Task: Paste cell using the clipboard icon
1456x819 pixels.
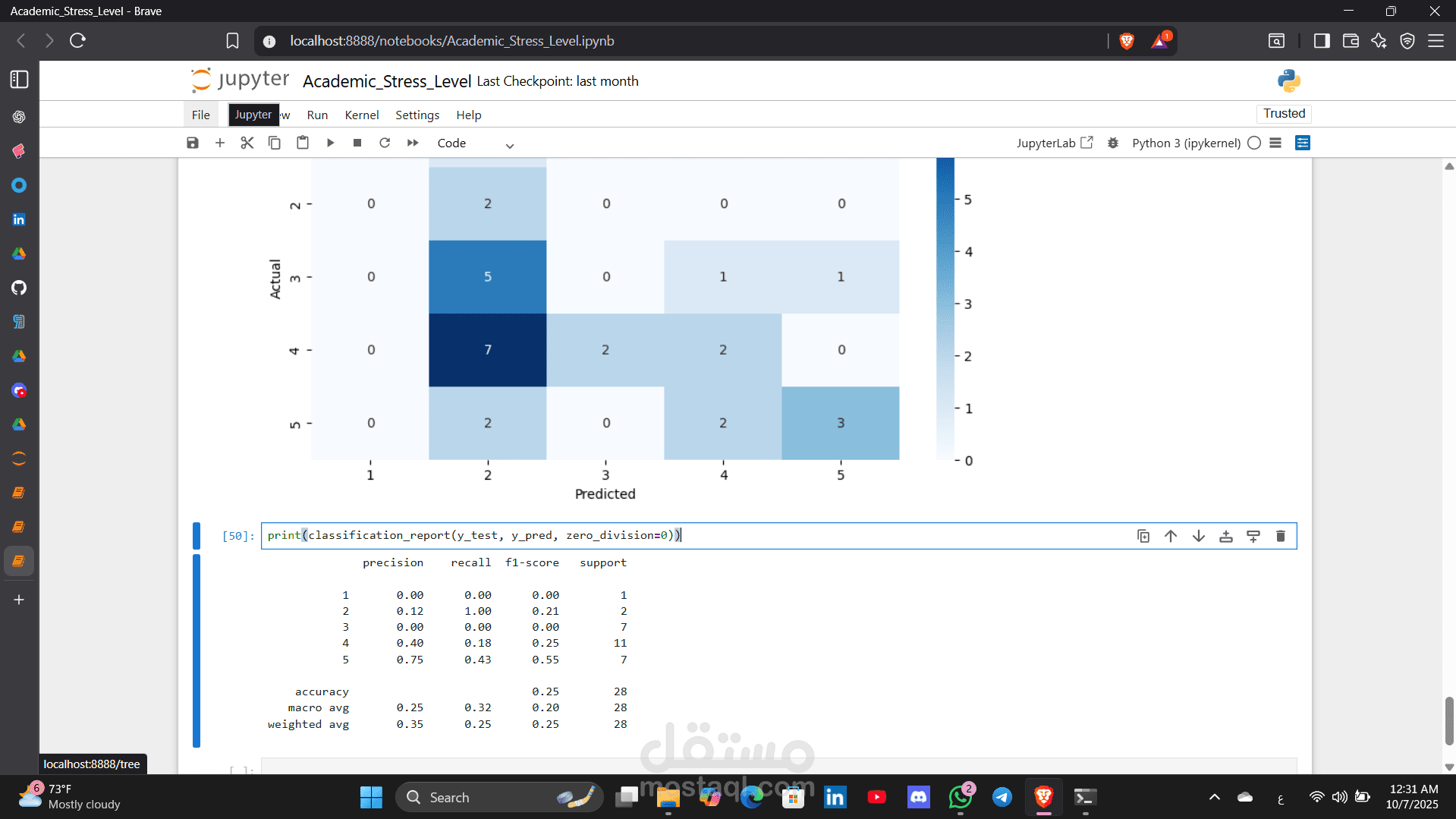Action: point(303,143)
